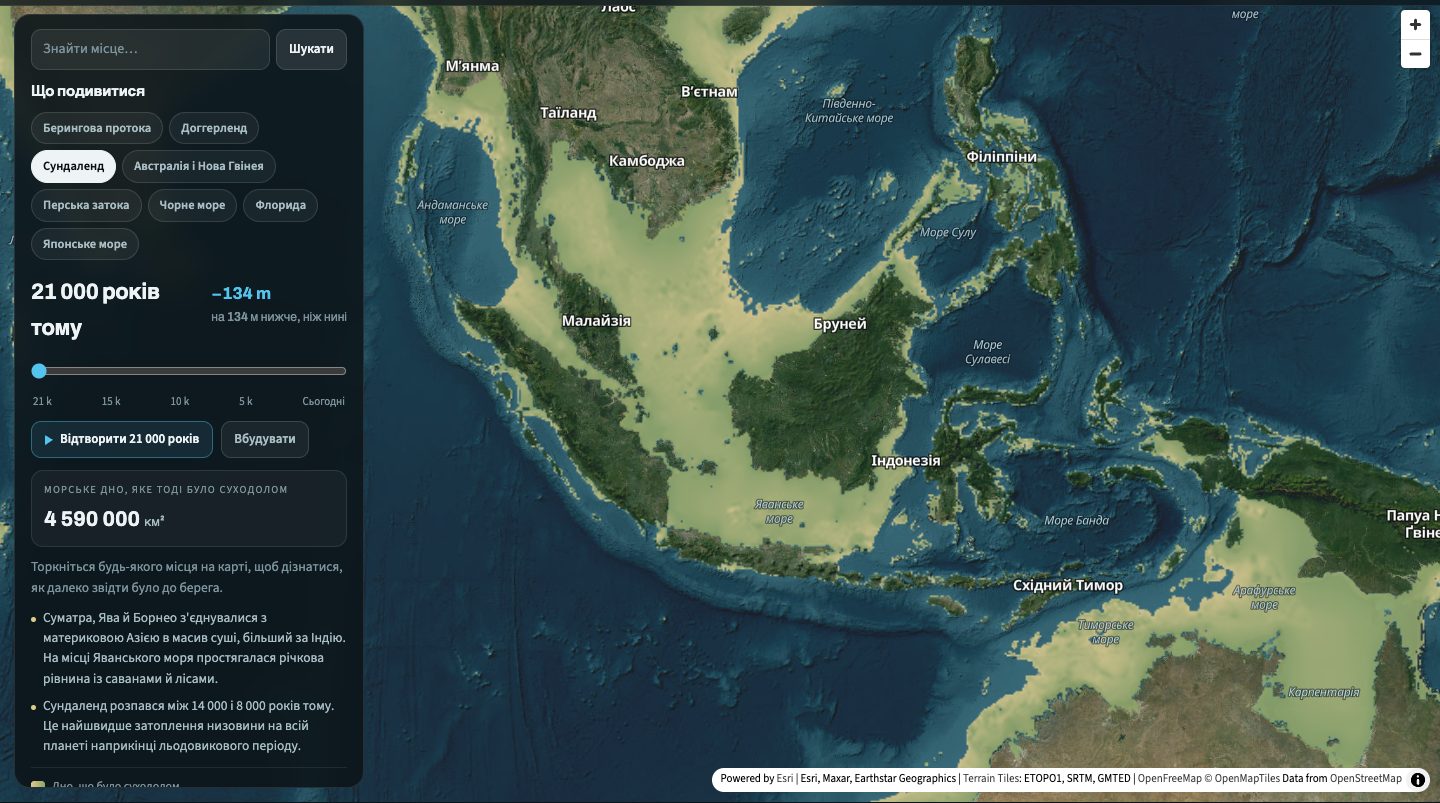Jump to the "Сьогодні" timeline mark
This screenshot has width=1440, height=803.
click(324, 401)
